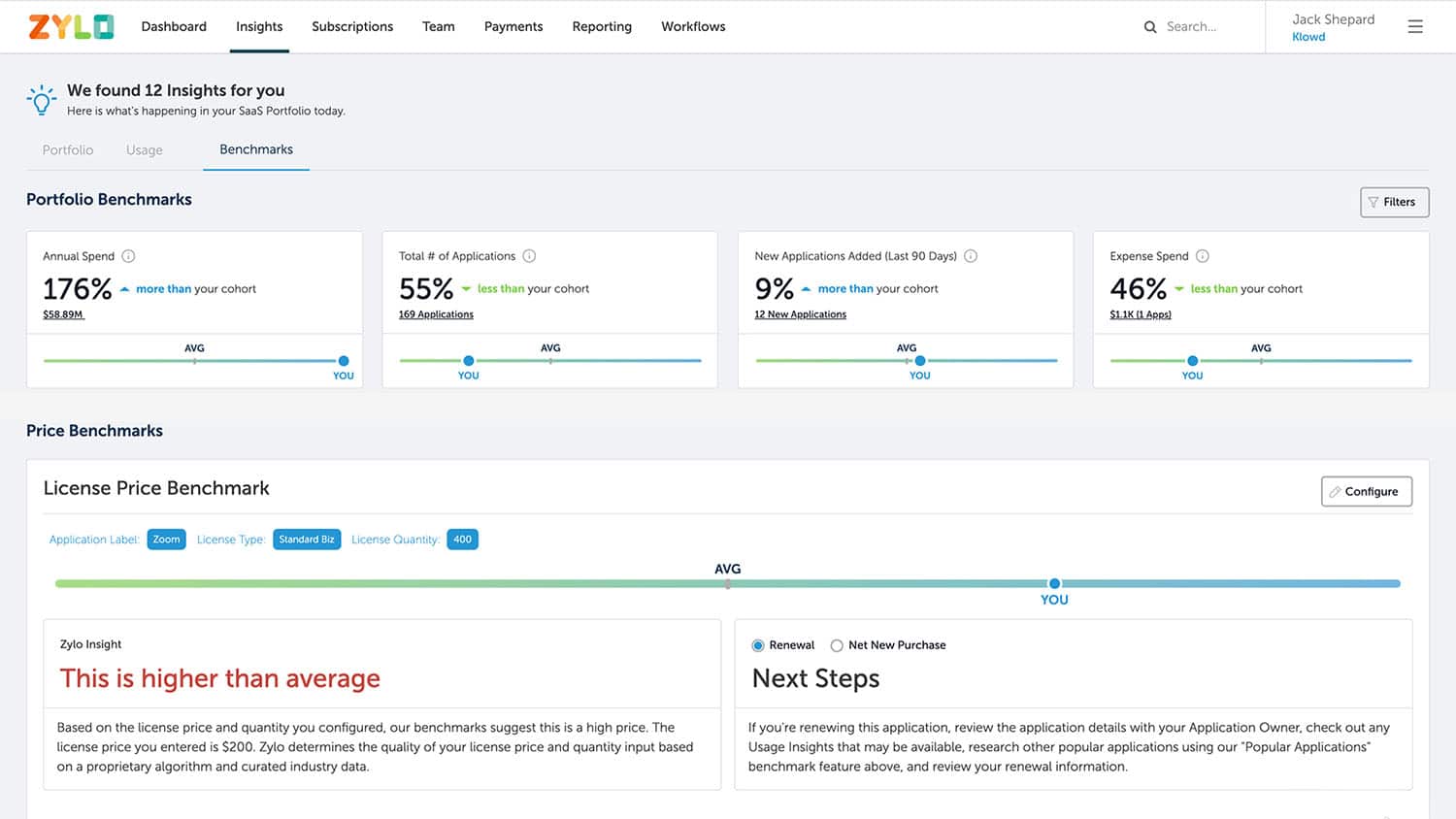This screenshot has height=819, width=1456.
Task: Open the Subscriptions menu item
Action: tap(352, 27)
